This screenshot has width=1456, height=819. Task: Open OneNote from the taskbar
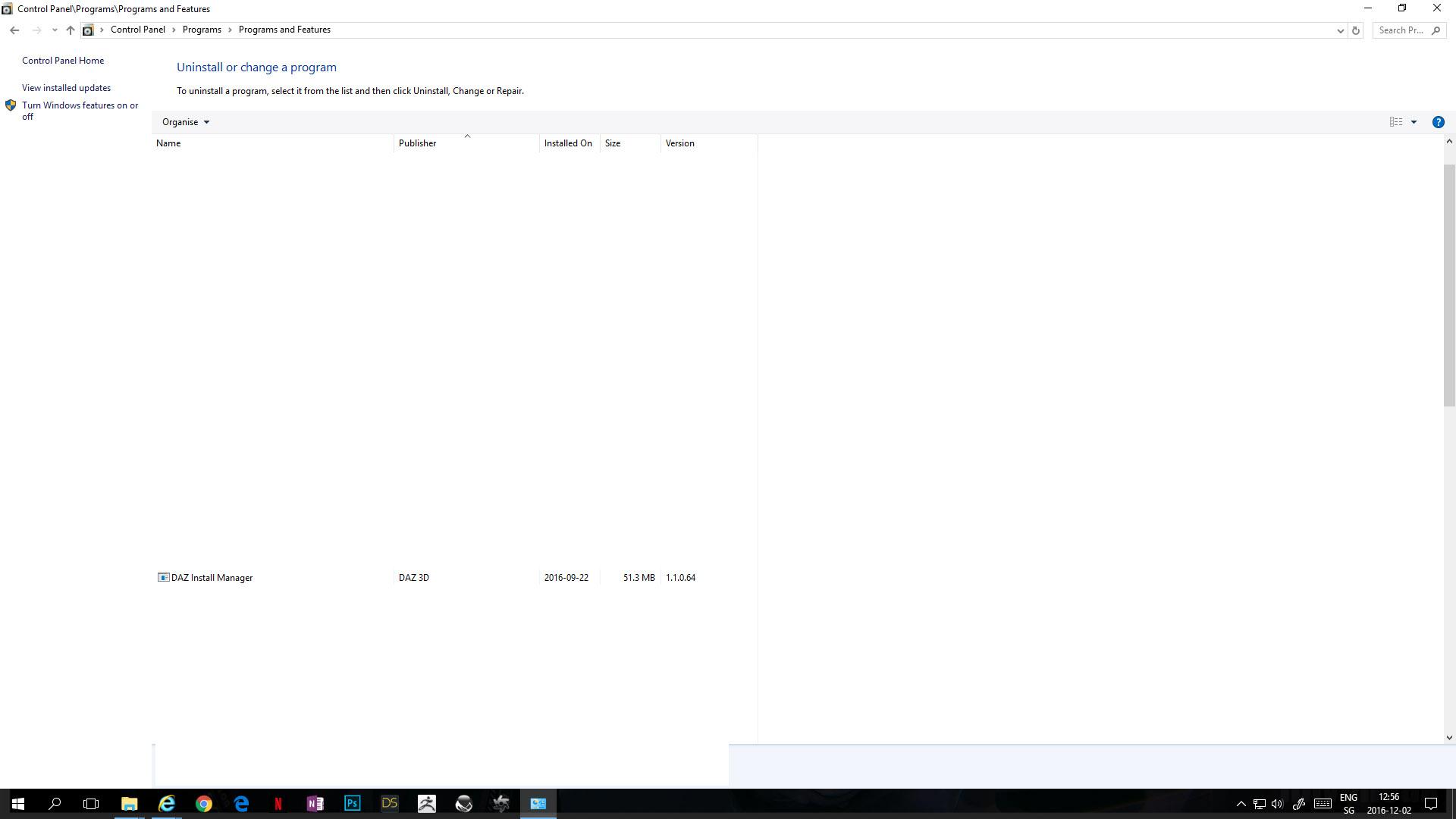tap(315, 803)
